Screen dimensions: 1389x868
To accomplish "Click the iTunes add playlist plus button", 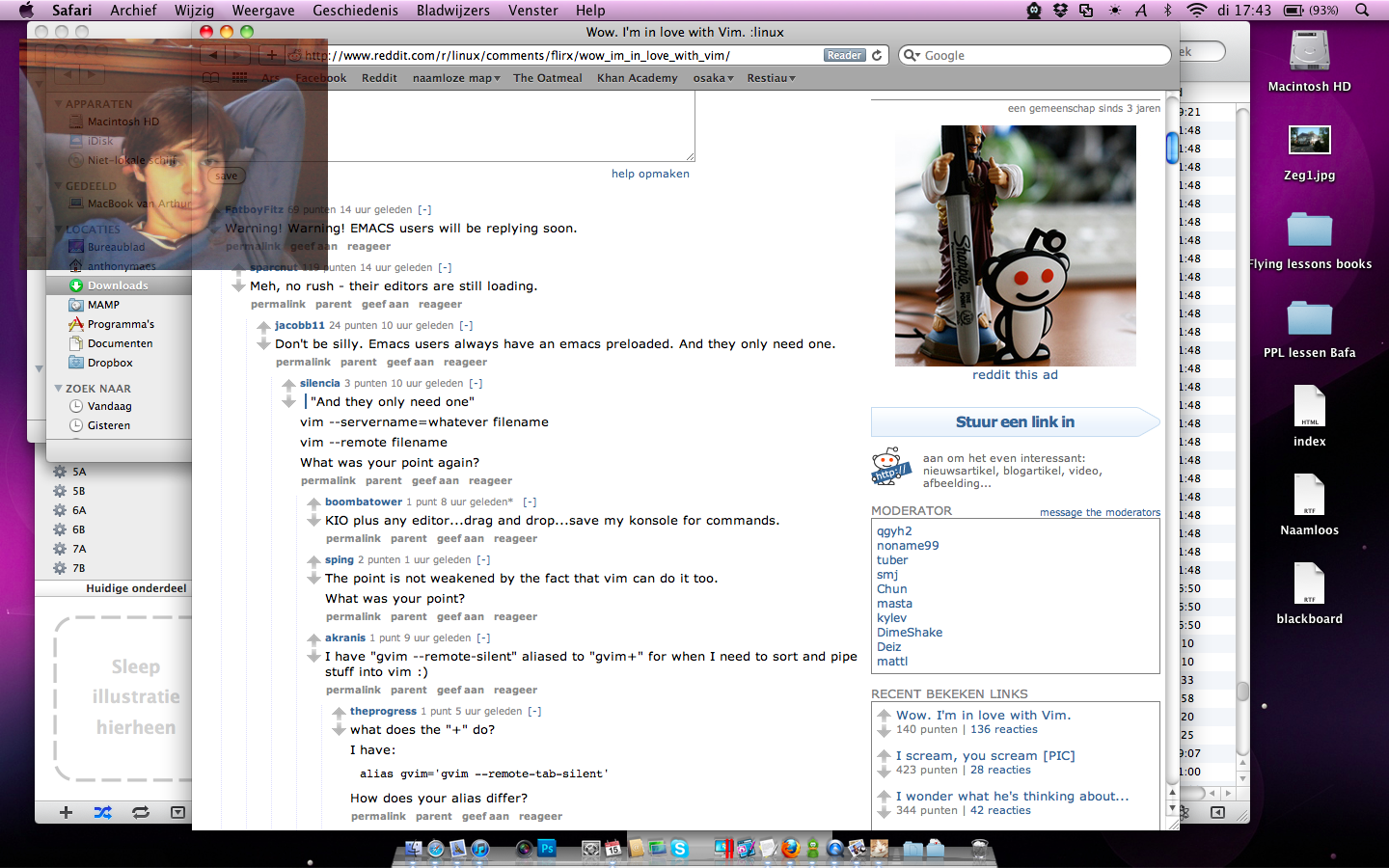I will point(66,812).
